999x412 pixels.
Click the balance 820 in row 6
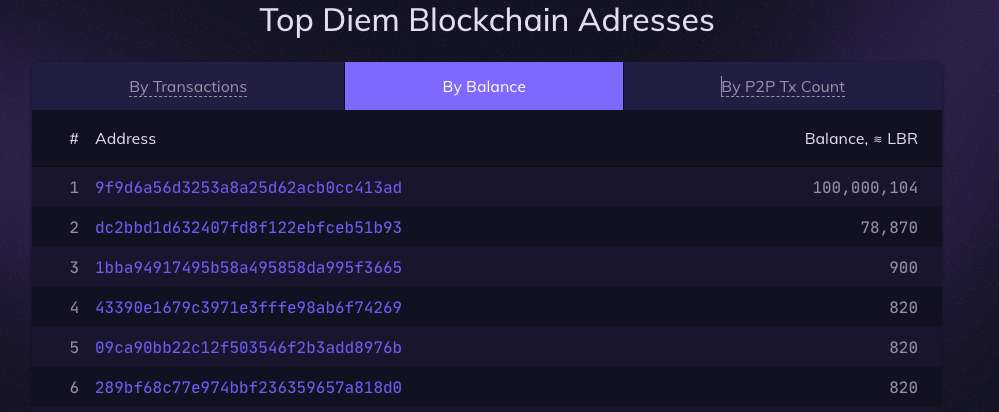click(902, 387)
